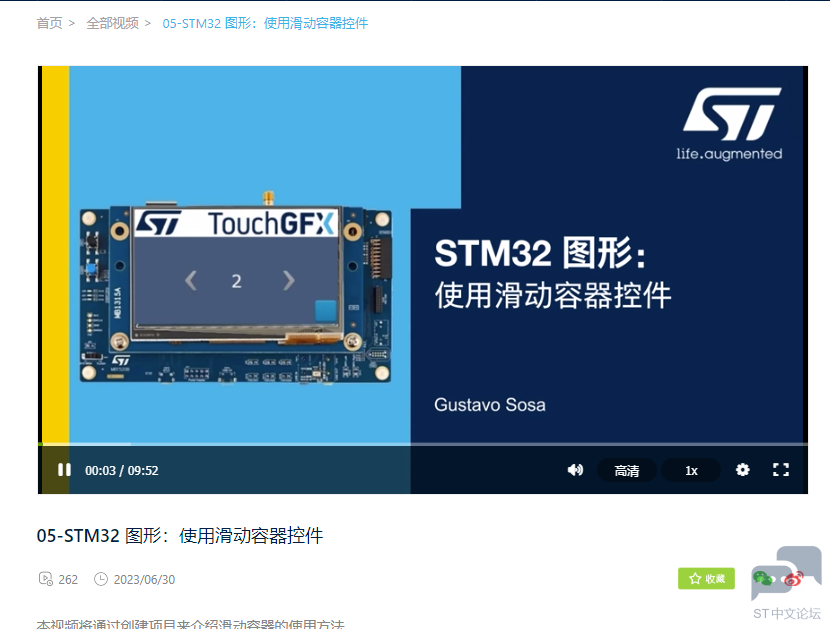Click the clock icon beside the date
Image resolution: width=830 pixels, height=629 pixels.
tap(101, 579)
